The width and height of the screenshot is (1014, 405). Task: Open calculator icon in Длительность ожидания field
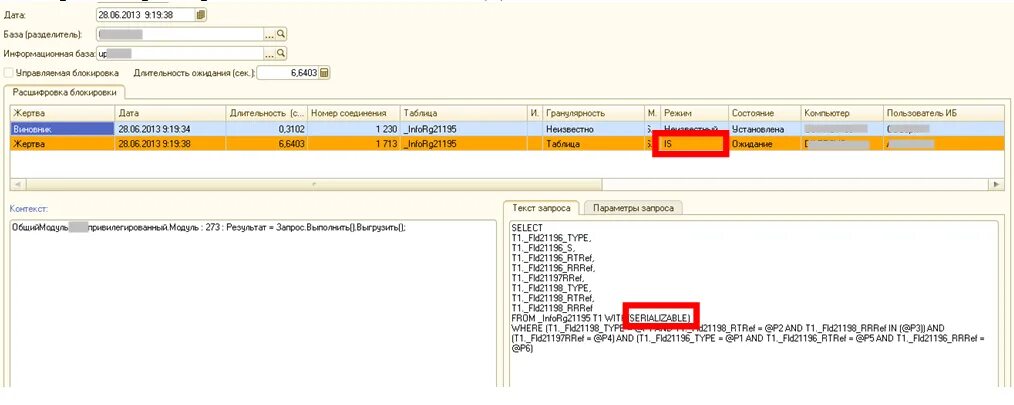coord(325,73)
